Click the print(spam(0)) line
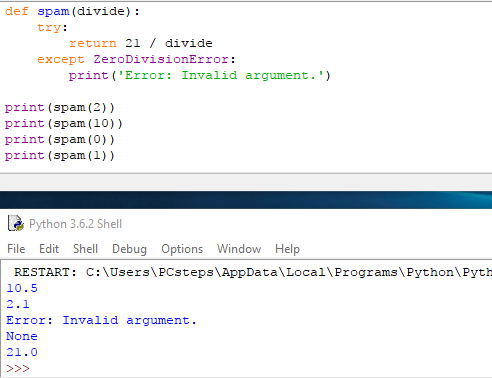 [60, 140]
